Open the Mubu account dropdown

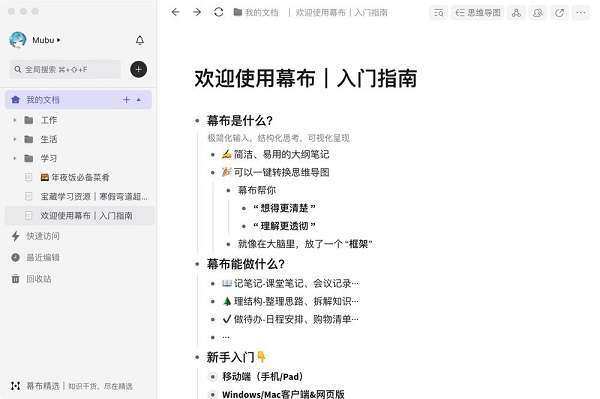click(46, 40)
